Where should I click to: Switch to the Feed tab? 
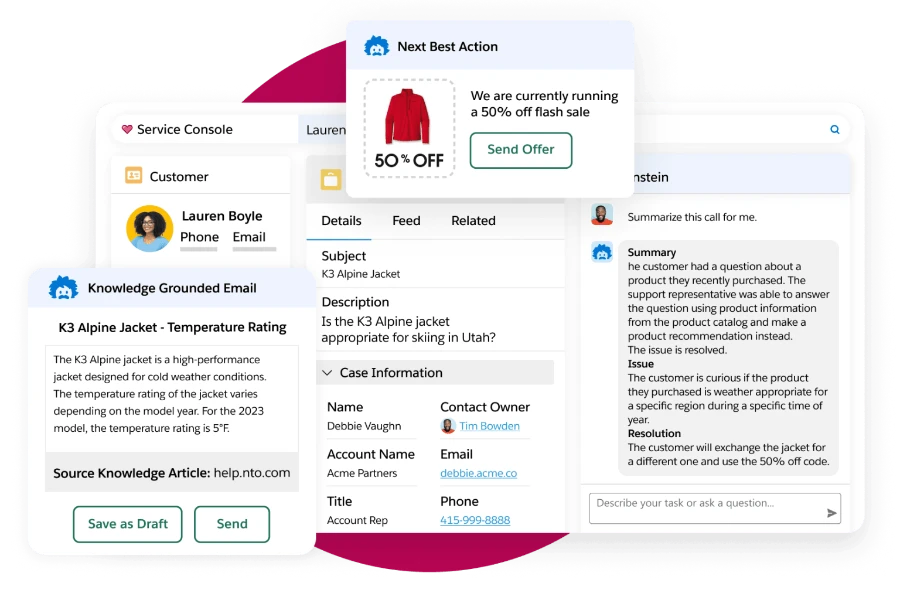(x=406, y=221)
